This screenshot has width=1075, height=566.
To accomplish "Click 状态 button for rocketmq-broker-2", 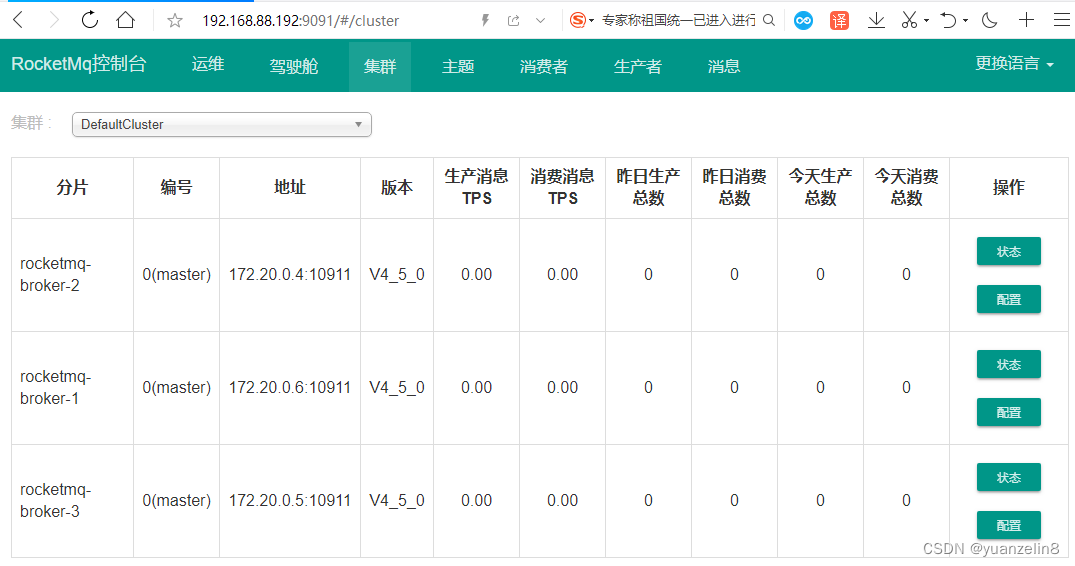I will click(x=1008, y=252).
